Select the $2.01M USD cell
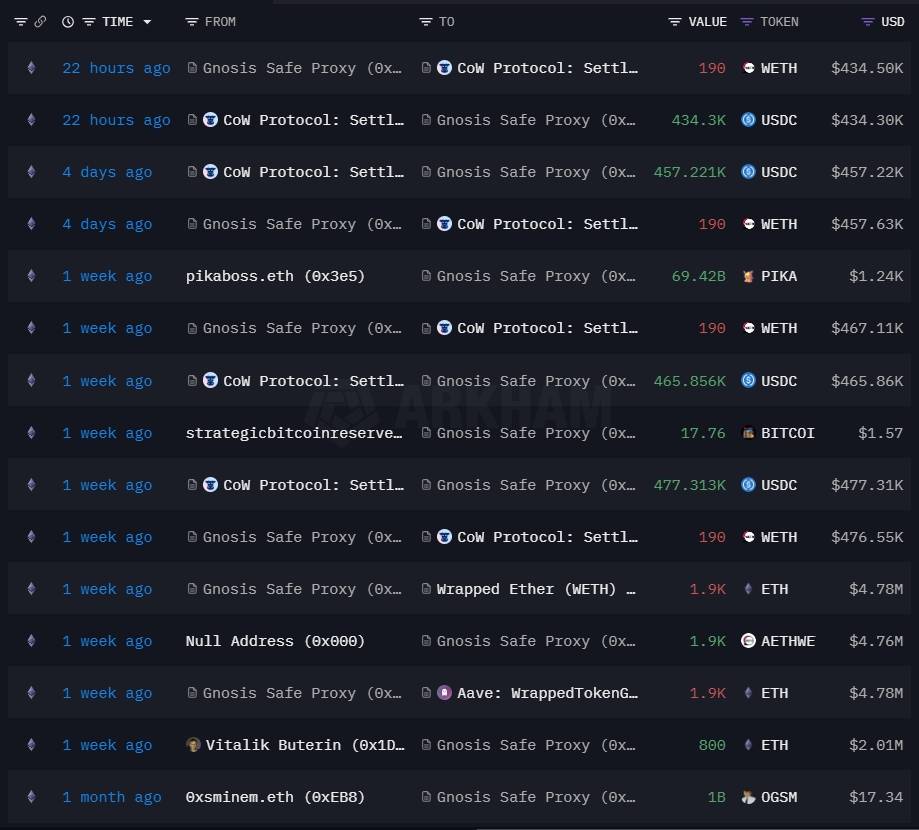This screenshot has width=919, height=830. (x=876, y=745)
